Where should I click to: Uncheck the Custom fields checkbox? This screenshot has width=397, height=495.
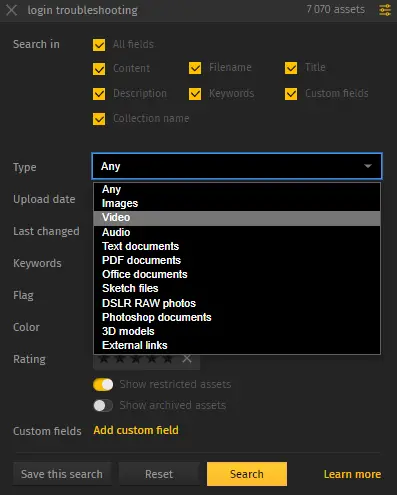(x=291, y=94)
